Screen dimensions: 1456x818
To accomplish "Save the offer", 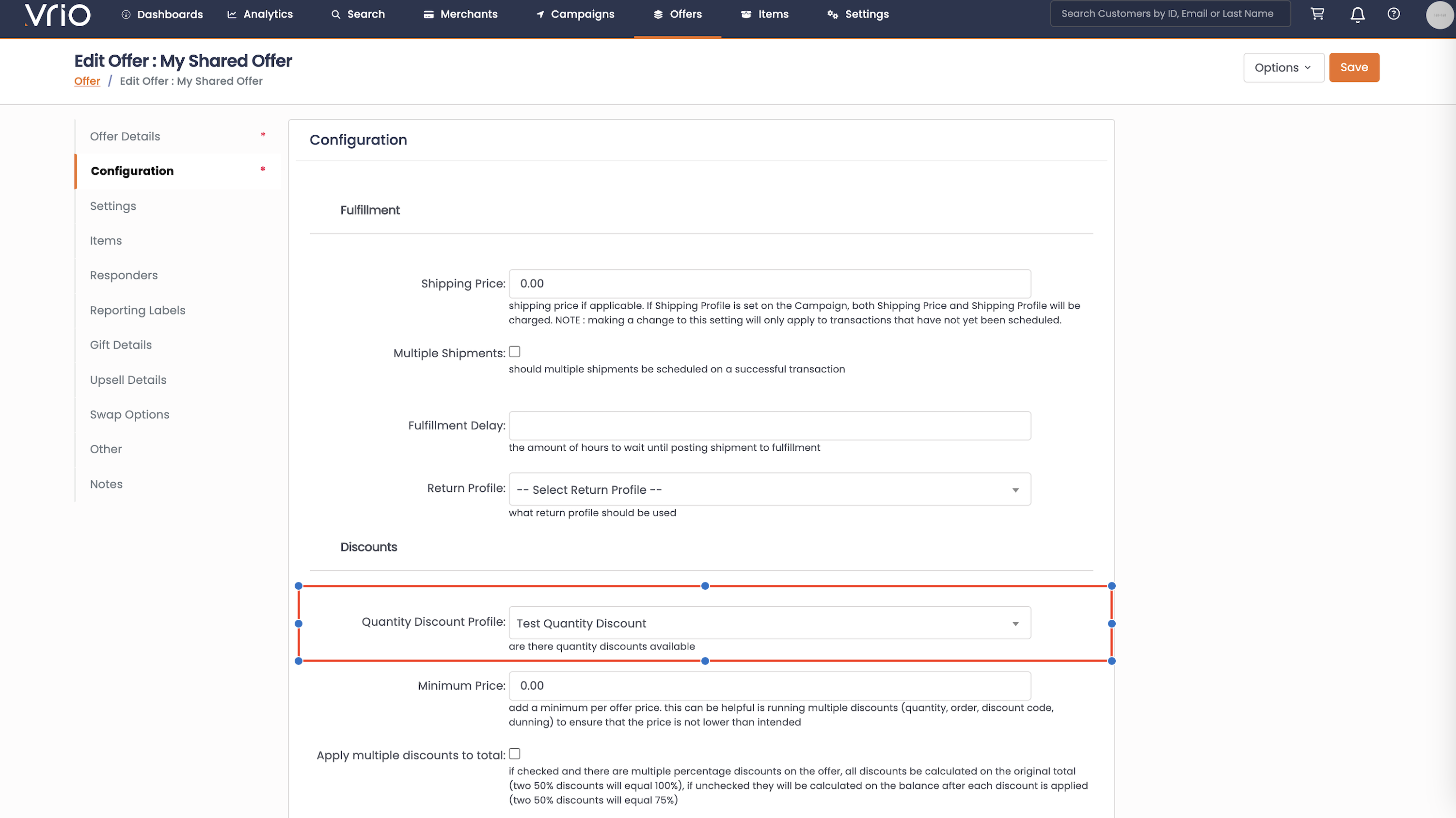I will pyautogui.click(x=1354, y=67).
